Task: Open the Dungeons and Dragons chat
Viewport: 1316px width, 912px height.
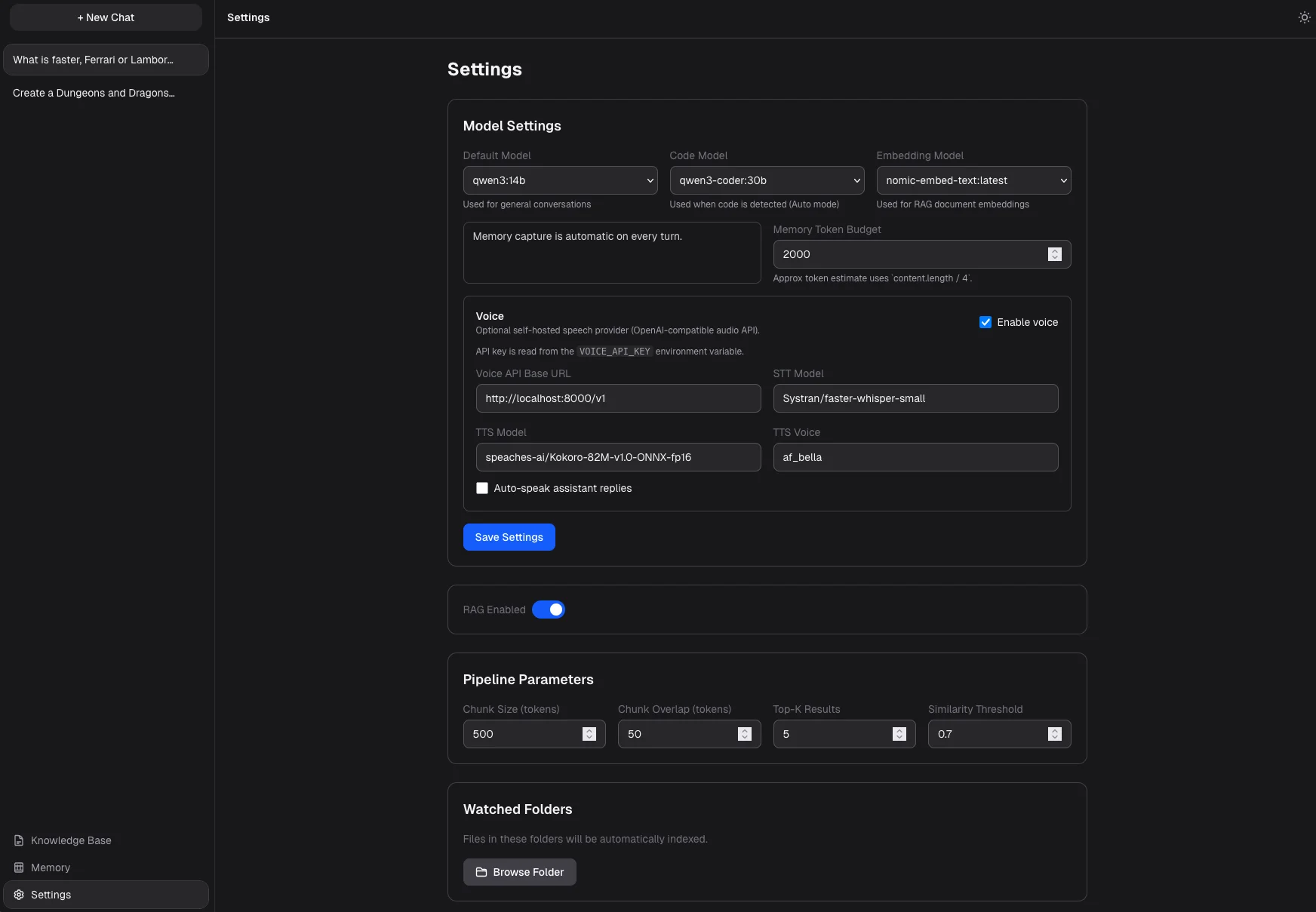Action: [x=94, y=93]
